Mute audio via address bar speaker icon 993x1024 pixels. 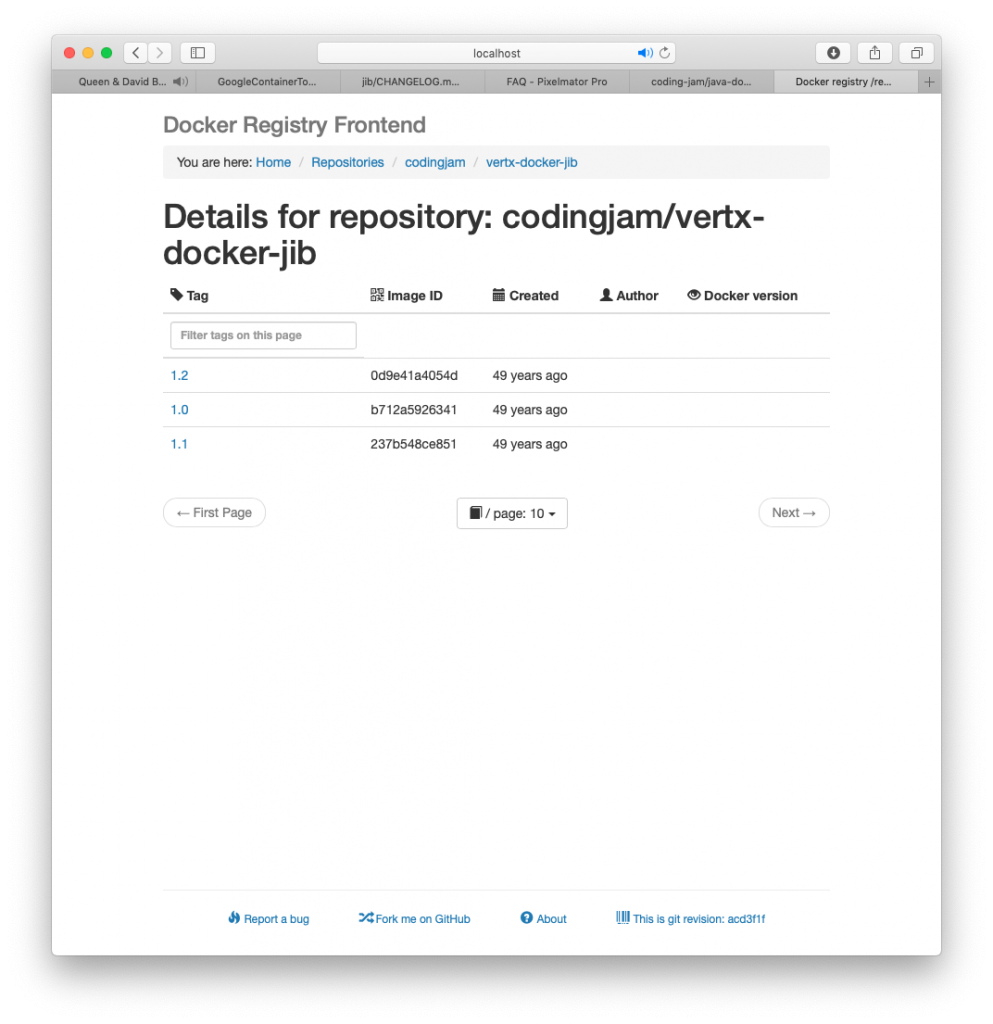(644, 53)
